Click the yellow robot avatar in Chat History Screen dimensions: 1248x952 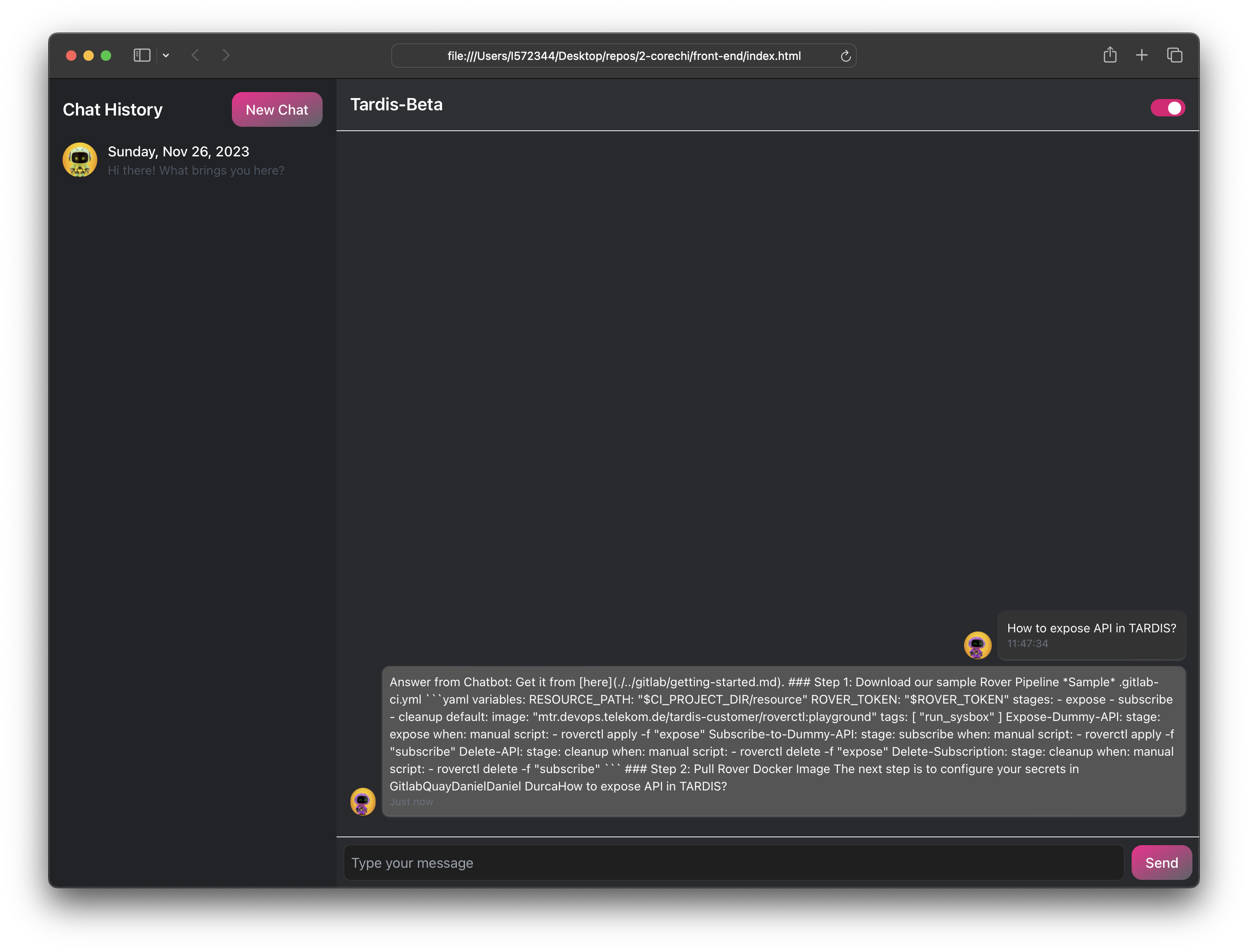80,160
